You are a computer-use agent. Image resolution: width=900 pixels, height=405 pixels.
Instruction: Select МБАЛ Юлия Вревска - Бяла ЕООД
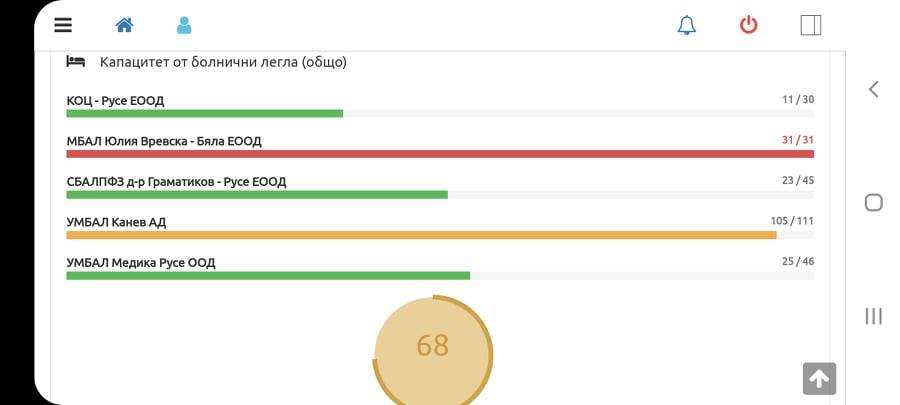tap(164, 141)
